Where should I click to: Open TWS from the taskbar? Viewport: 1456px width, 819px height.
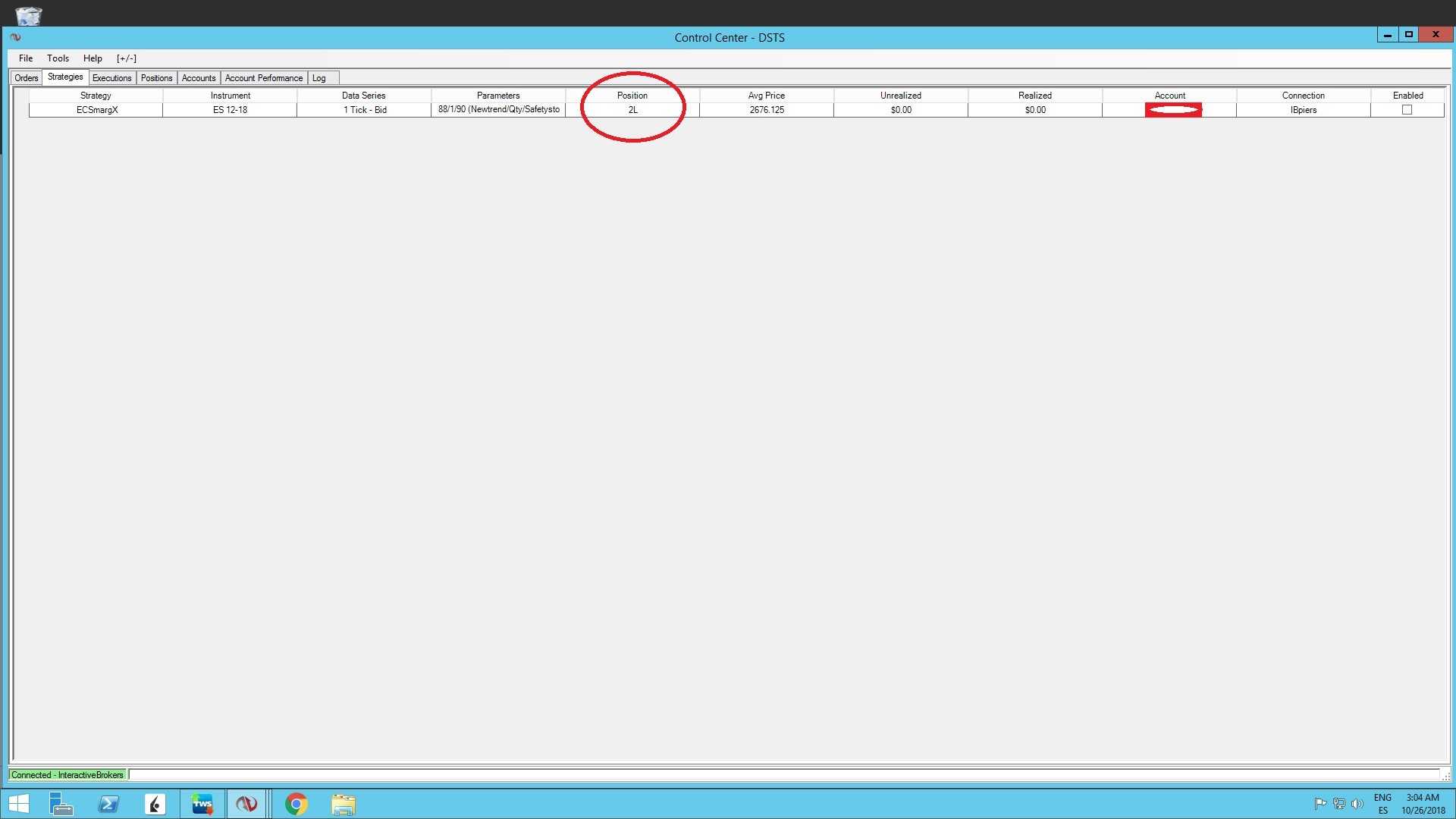click(202, 804)
